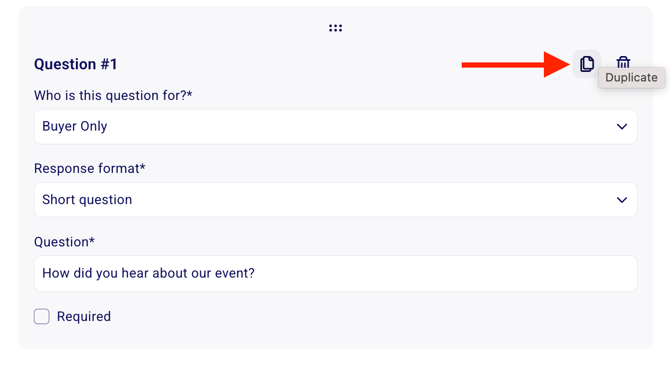
Task: Click the red arrow annotation
Action: coord(516,65)
